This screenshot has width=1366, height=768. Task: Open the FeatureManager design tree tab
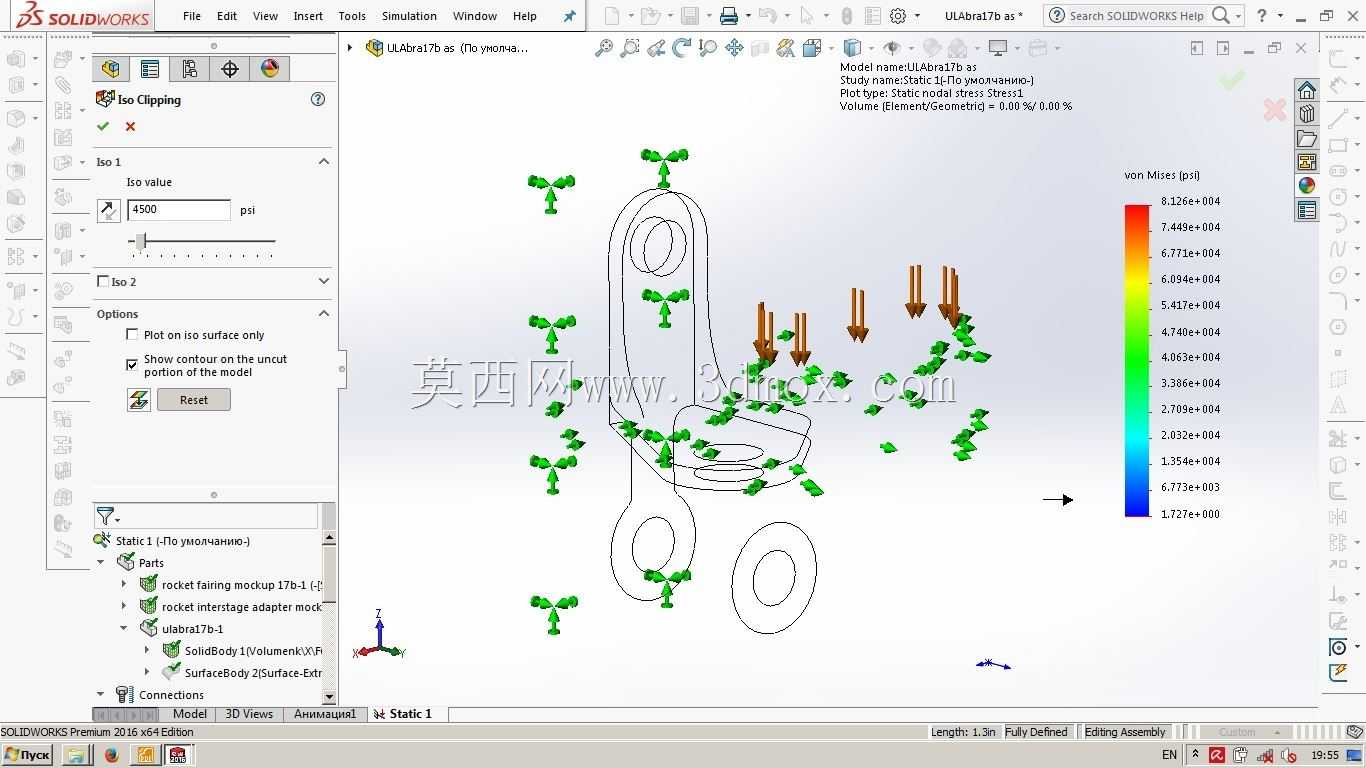coord(110,68)
